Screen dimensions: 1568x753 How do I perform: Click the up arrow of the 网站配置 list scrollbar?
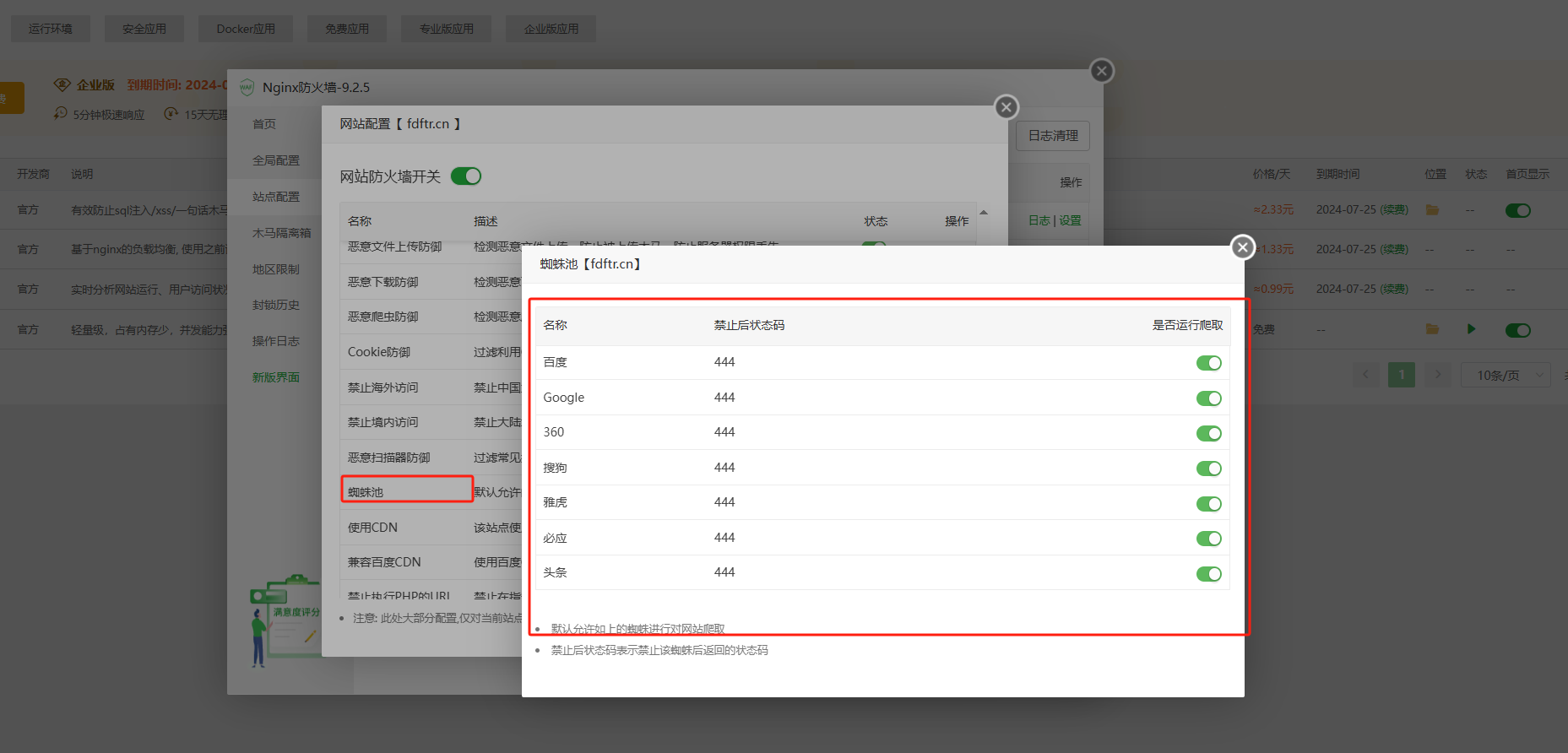(x=984, y=212)
